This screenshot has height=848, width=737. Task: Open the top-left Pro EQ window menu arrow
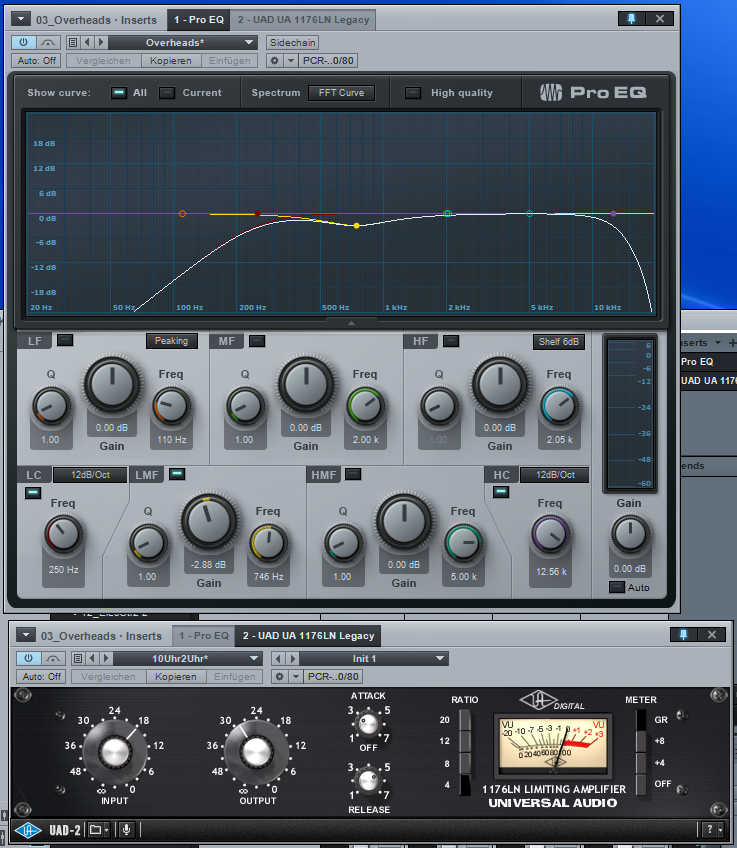[21, 19]
